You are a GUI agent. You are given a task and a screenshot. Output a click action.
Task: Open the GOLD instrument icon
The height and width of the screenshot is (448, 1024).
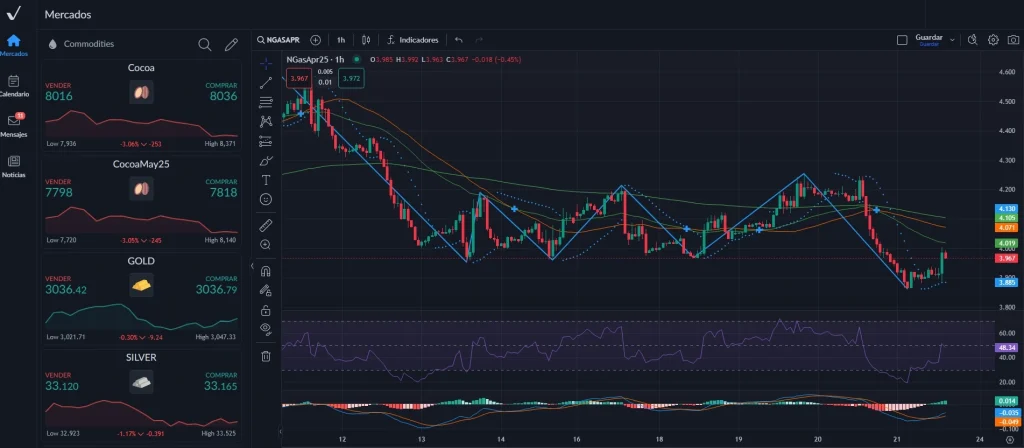coord(141,285)
